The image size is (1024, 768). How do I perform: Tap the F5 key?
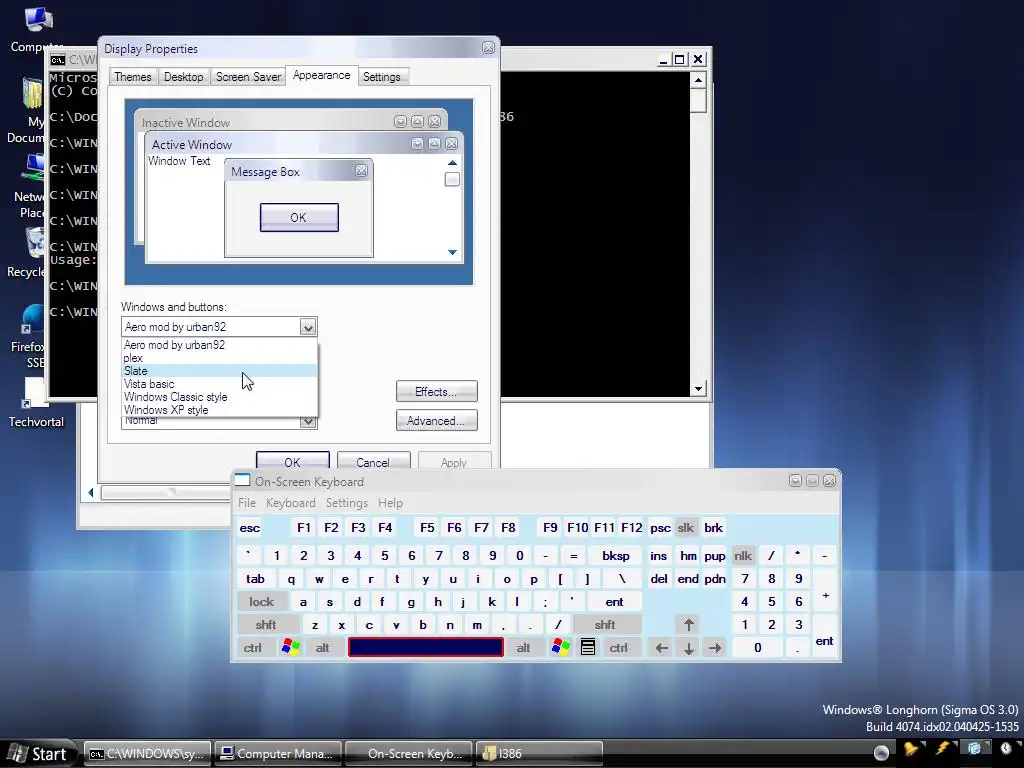pyautogui.click(x=427, y=528)
